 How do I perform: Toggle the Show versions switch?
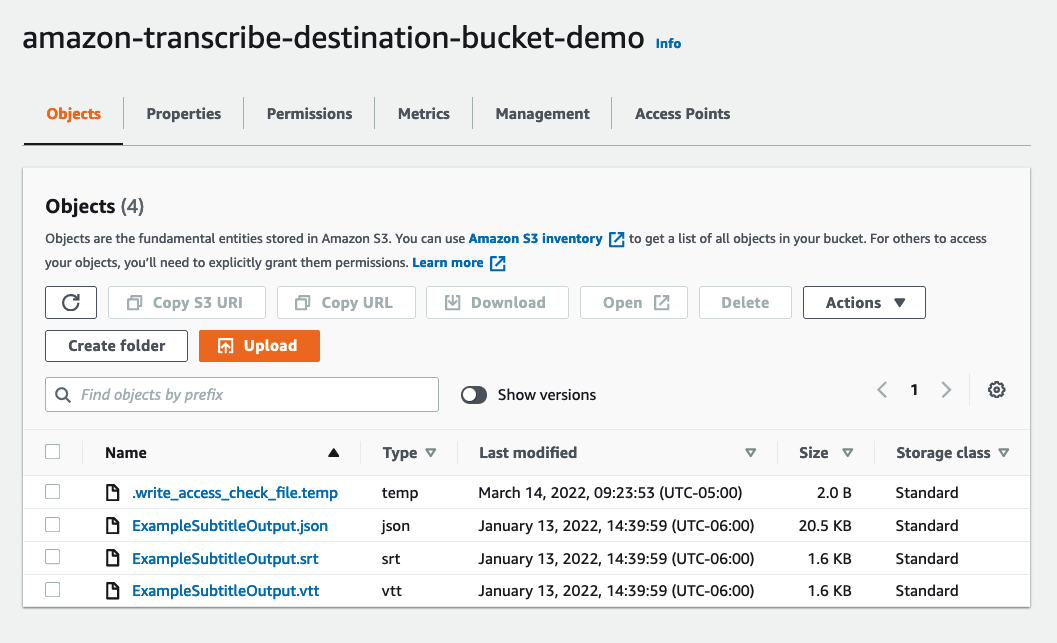[474, 395]
